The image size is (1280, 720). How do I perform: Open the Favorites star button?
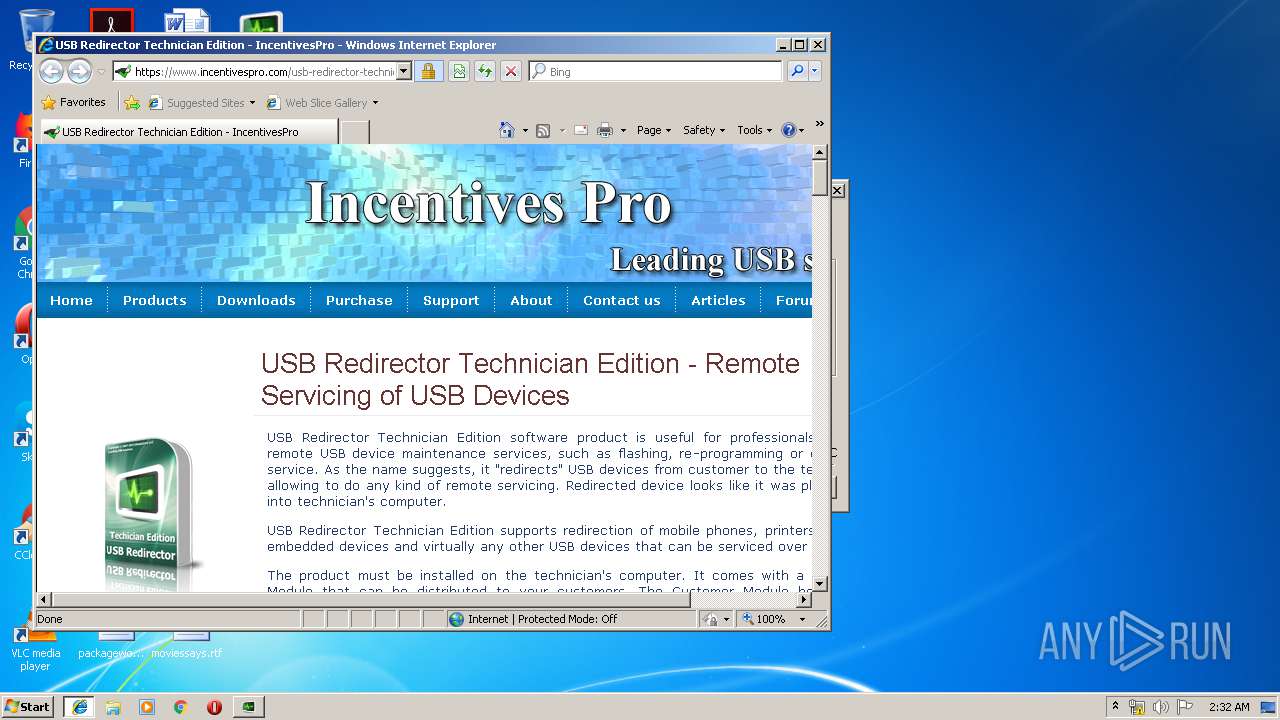pyautogui.click(x=73, y=102)
